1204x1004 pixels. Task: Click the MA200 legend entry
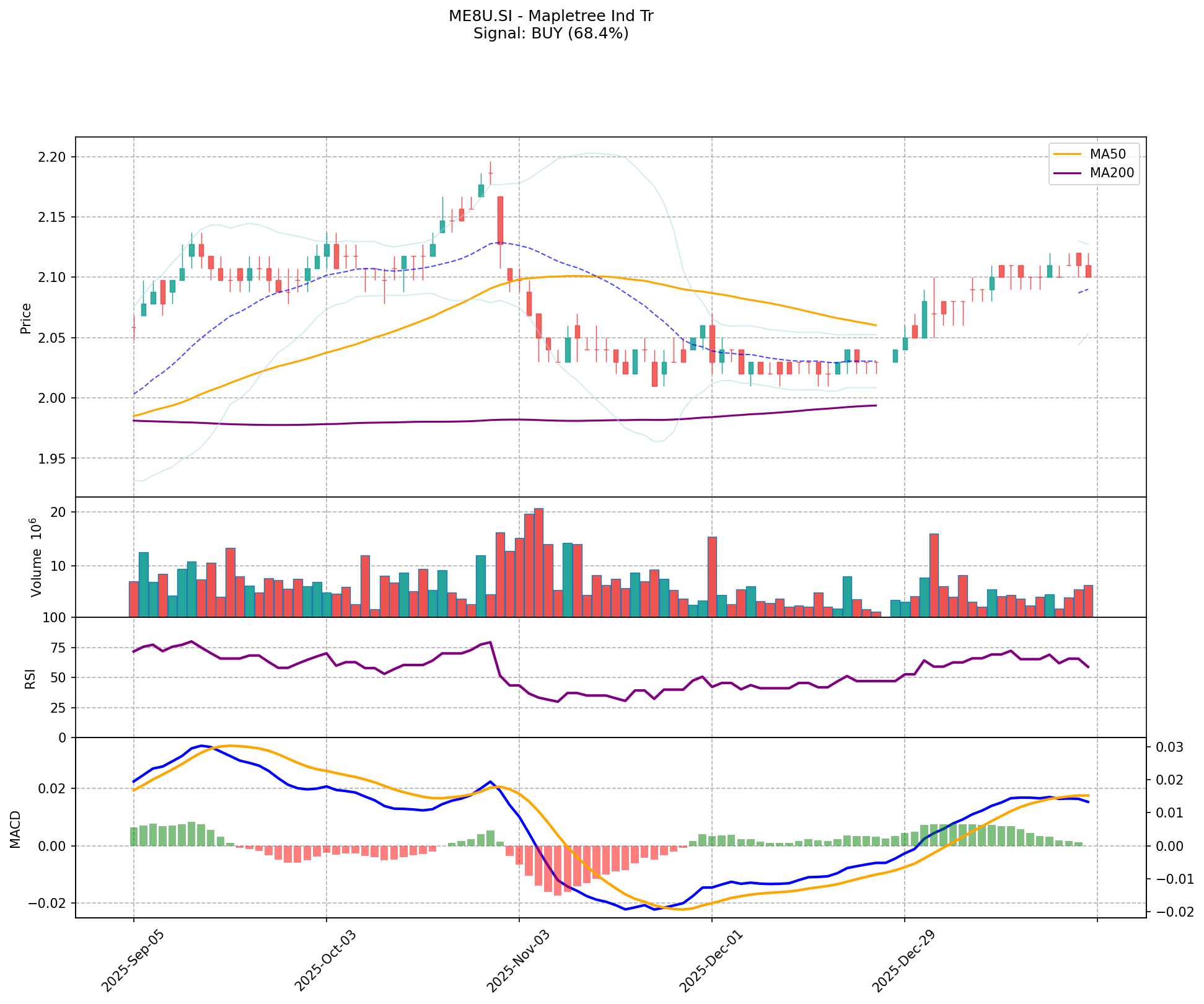pos(1111,174)
